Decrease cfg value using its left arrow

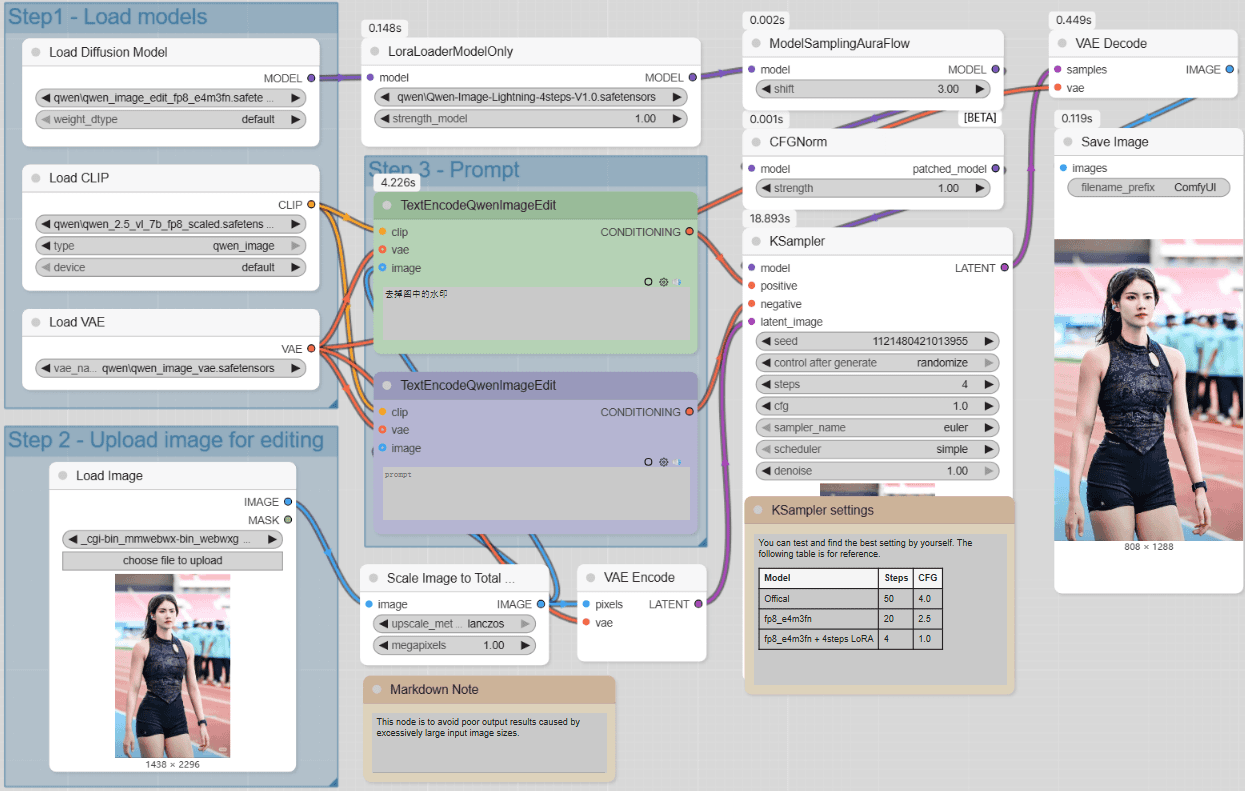(764, 406)
